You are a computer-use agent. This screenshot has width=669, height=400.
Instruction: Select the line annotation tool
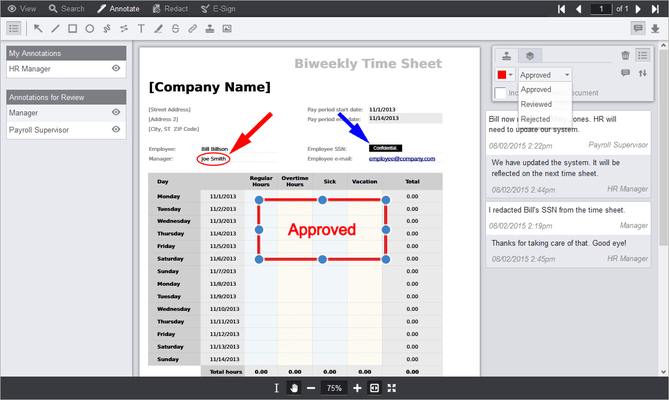(x=55, y=29)
